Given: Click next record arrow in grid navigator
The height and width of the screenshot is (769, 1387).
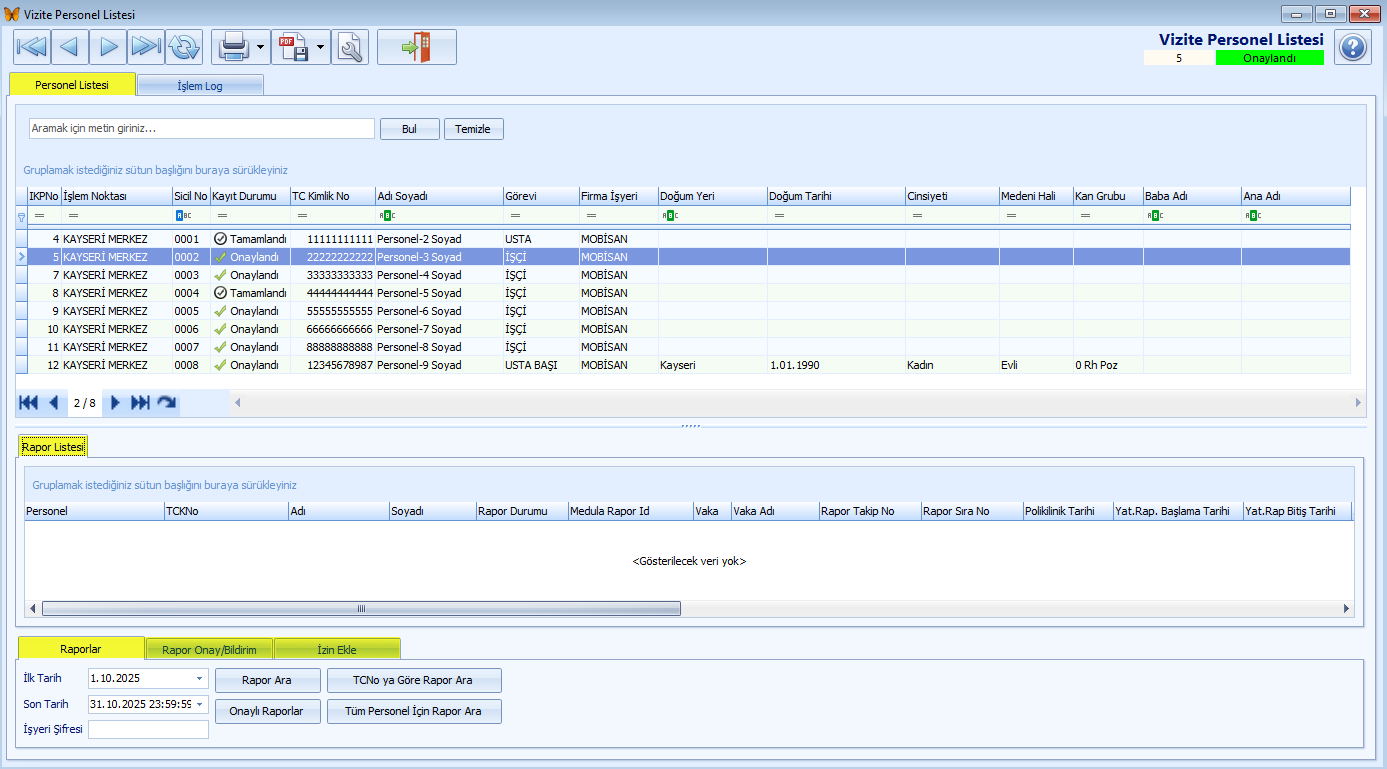Looking at the screenshot, I should tap(115, 403).
